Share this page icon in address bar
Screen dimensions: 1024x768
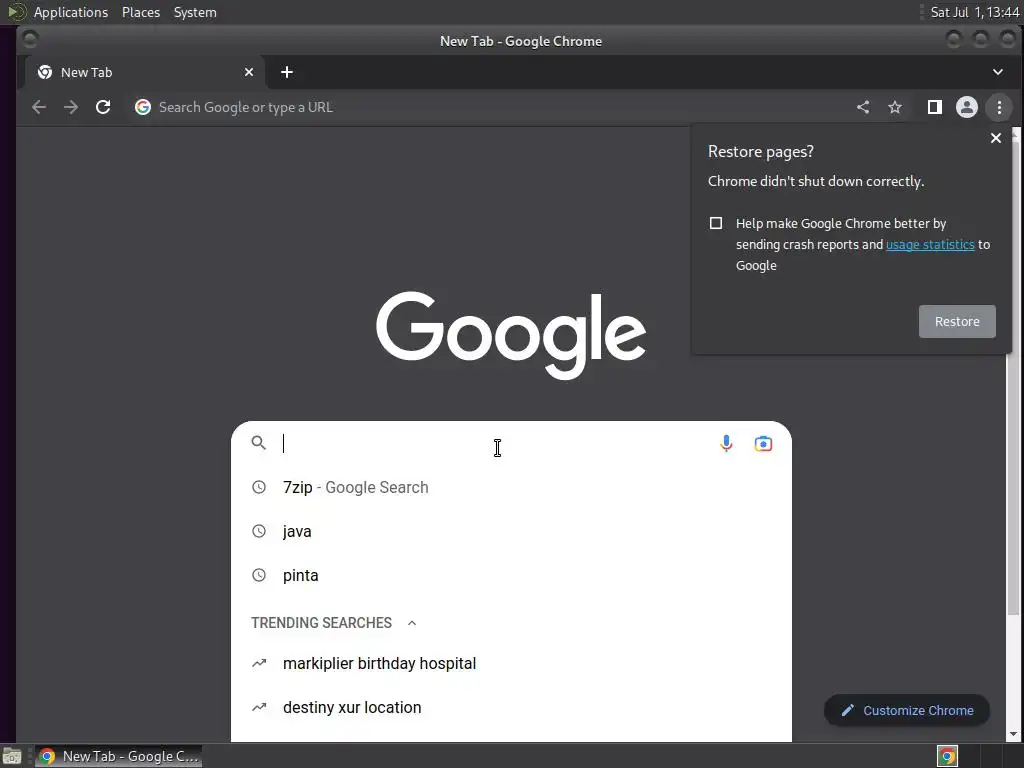863,107
